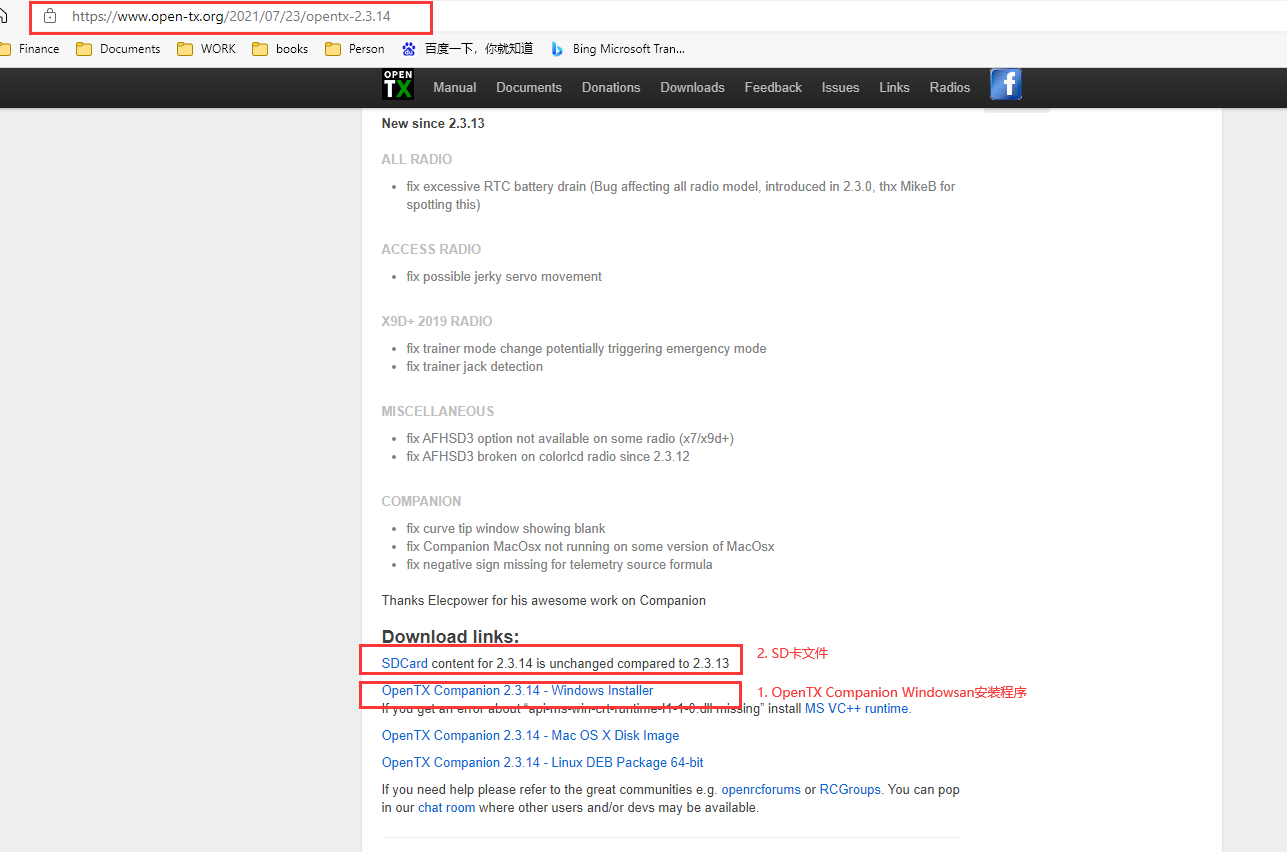Click 'fix curve tip window showing blank'
The width and height of the screenshot is (1287, 852).
point(506,528)
